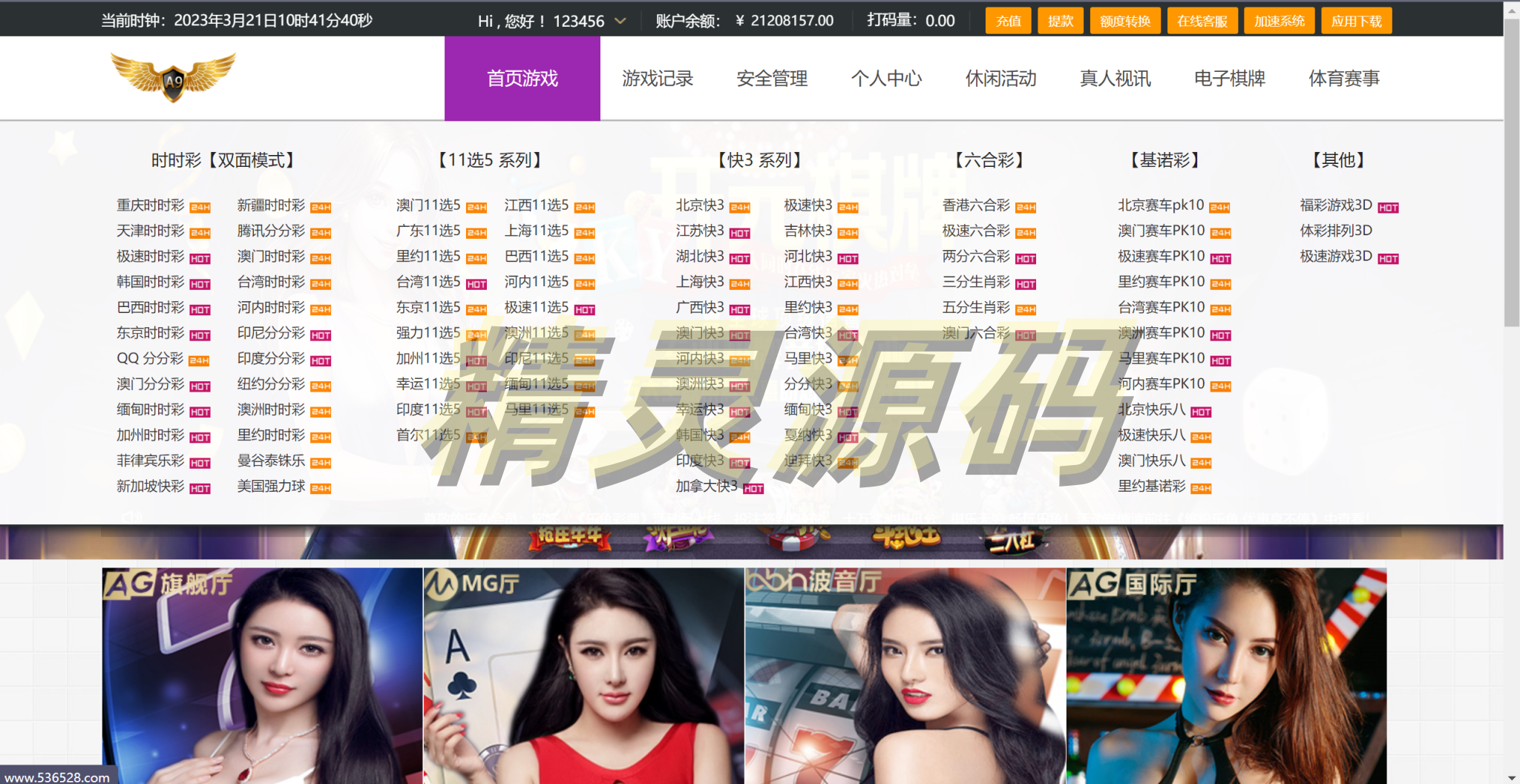Viewport: 1520px width, 784px height.
Task: Open 美国强力球 game
Action: (x=271, y=487)
